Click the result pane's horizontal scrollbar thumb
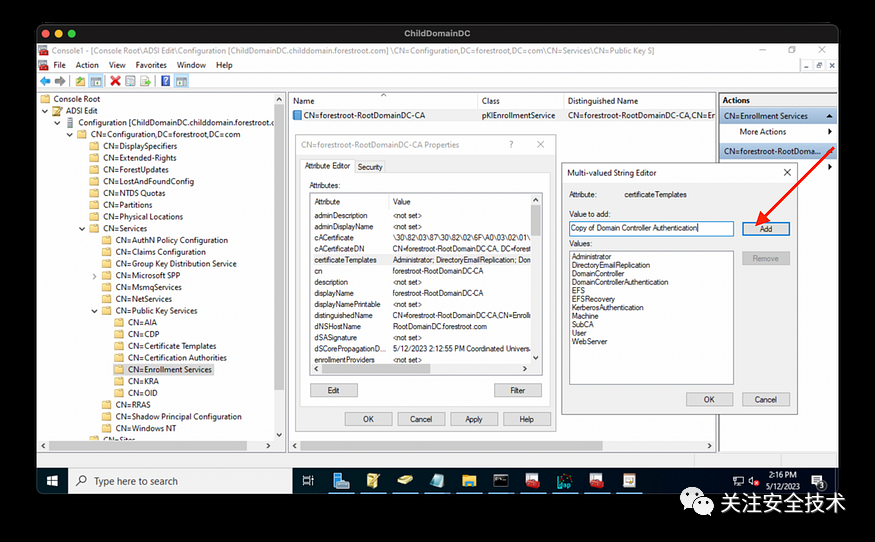This screenshot has height=542, width=875. click(x=451, y=446)
